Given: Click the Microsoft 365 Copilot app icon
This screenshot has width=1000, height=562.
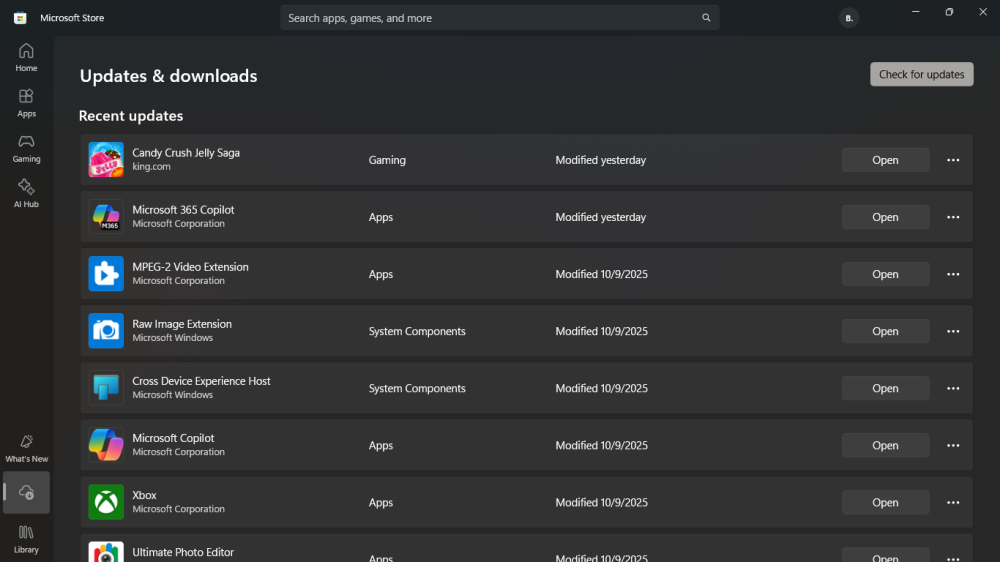Looking at the screenshot, I should click(x=106, y=217).
